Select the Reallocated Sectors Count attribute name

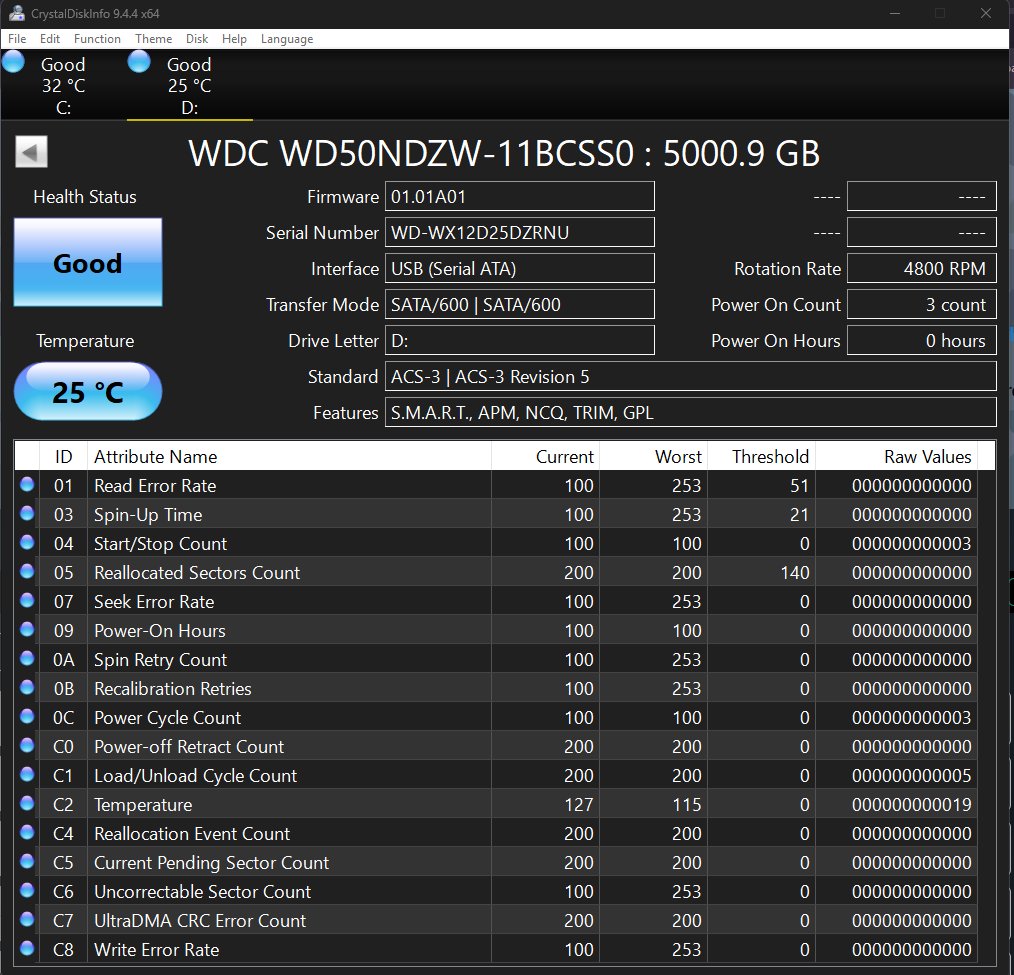[x=197, y=573]
